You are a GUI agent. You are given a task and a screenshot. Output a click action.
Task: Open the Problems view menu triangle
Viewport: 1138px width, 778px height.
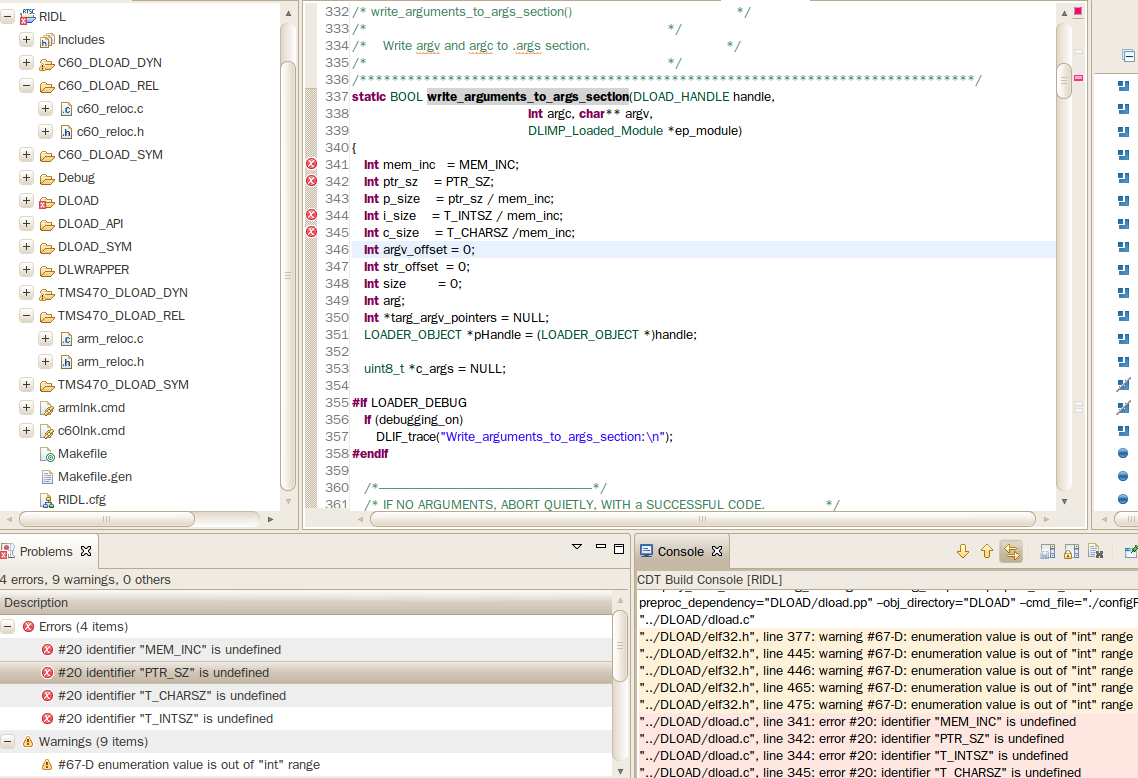(x=576, y=547)
